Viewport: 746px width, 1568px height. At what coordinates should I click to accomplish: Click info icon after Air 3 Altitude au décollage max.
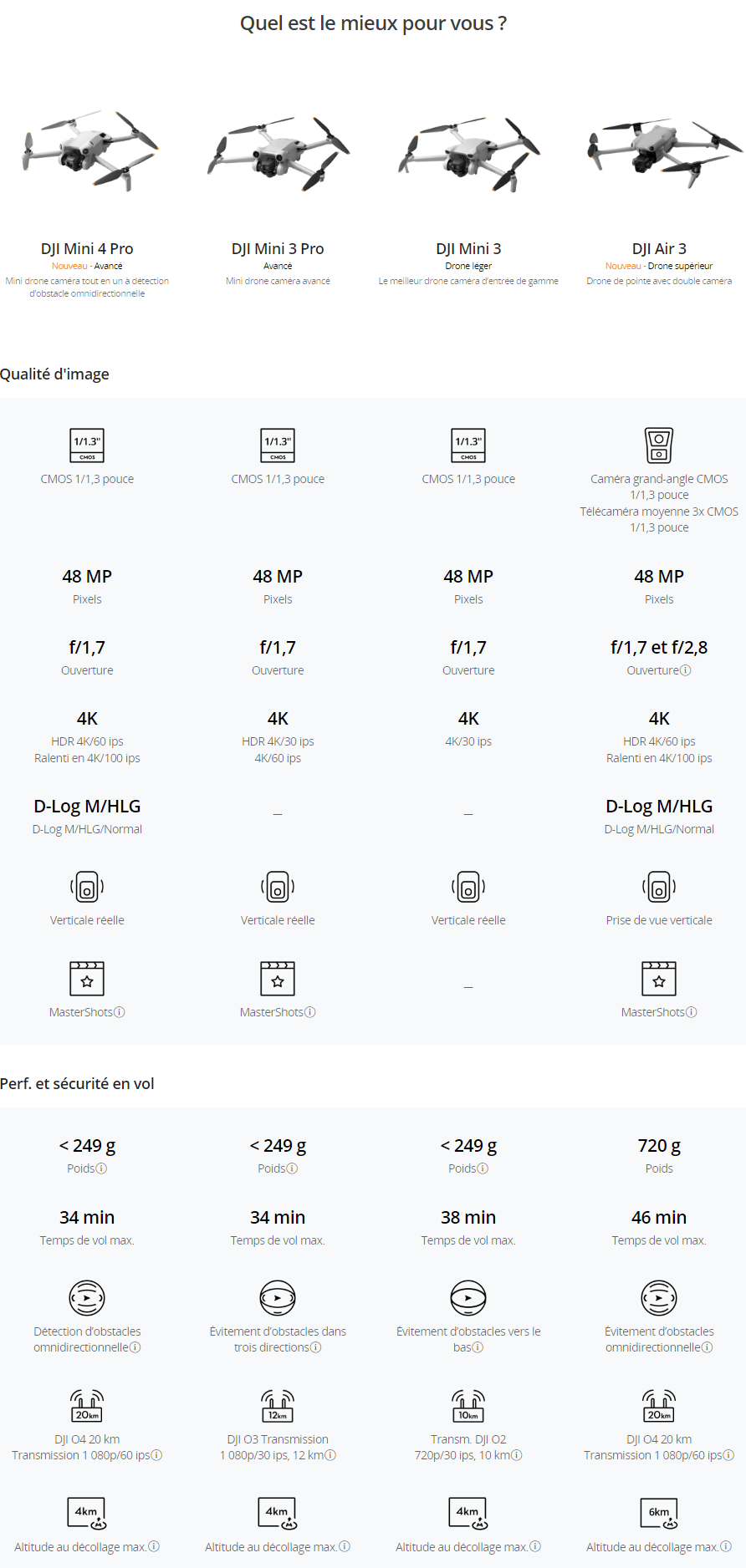(726, 1547)
